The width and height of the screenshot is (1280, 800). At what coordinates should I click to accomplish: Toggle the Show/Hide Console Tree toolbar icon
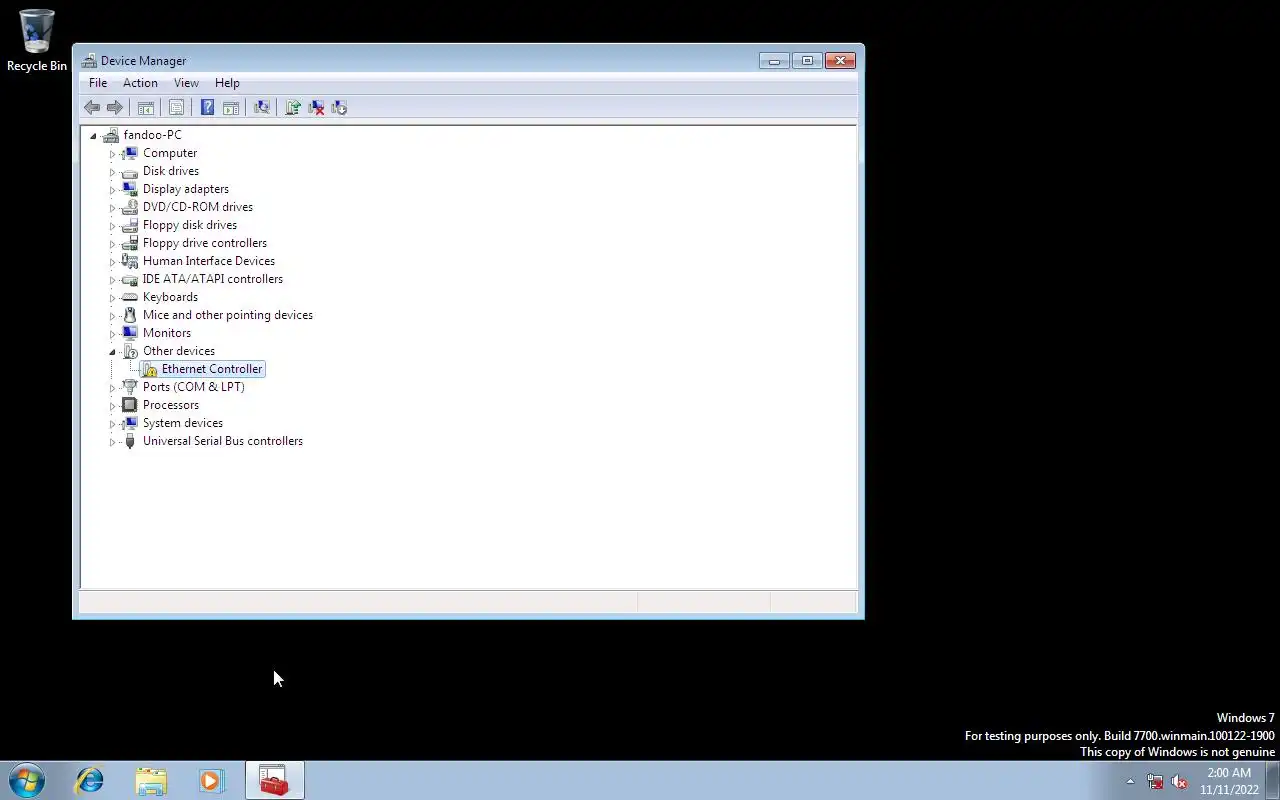pos(146,107)
